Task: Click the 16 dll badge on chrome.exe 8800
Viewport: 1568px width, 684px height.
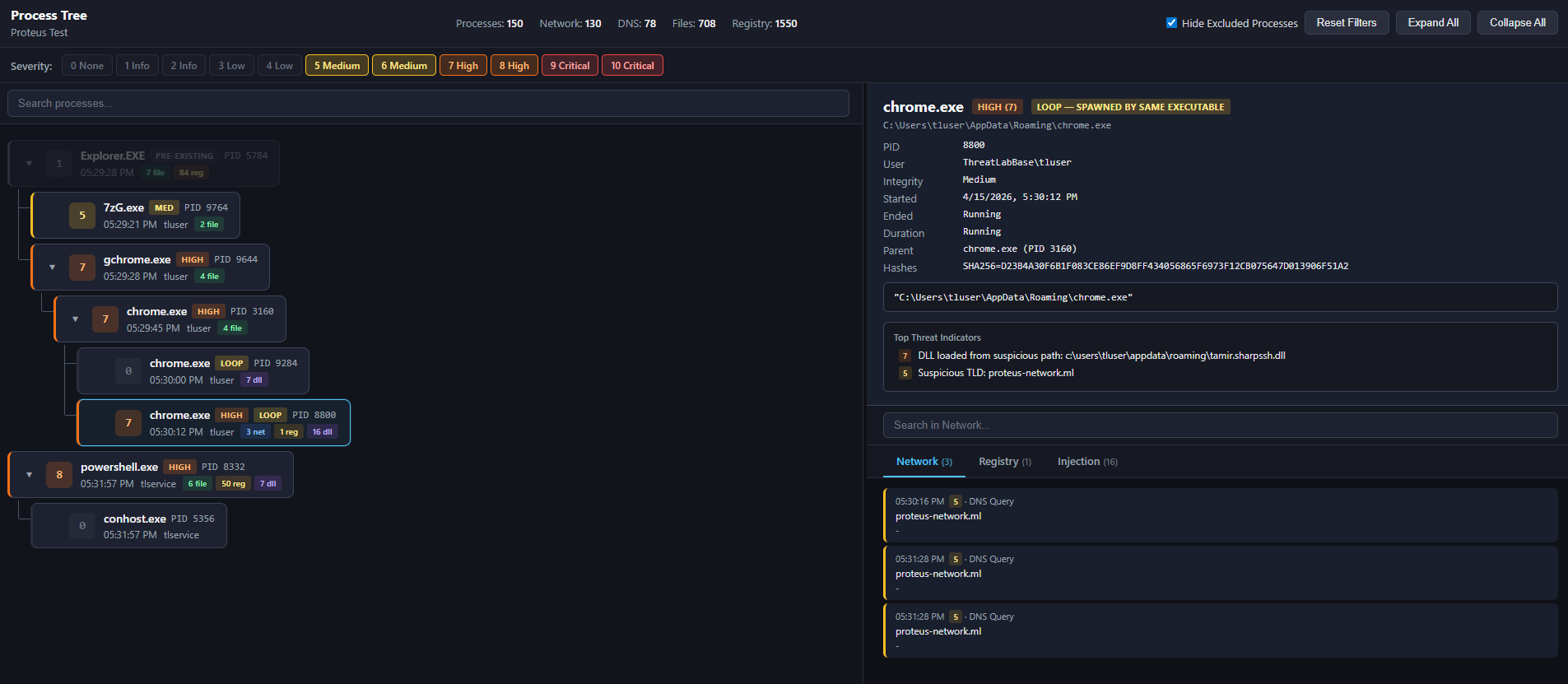Action: pyautogui.click(x=323, y=432)
